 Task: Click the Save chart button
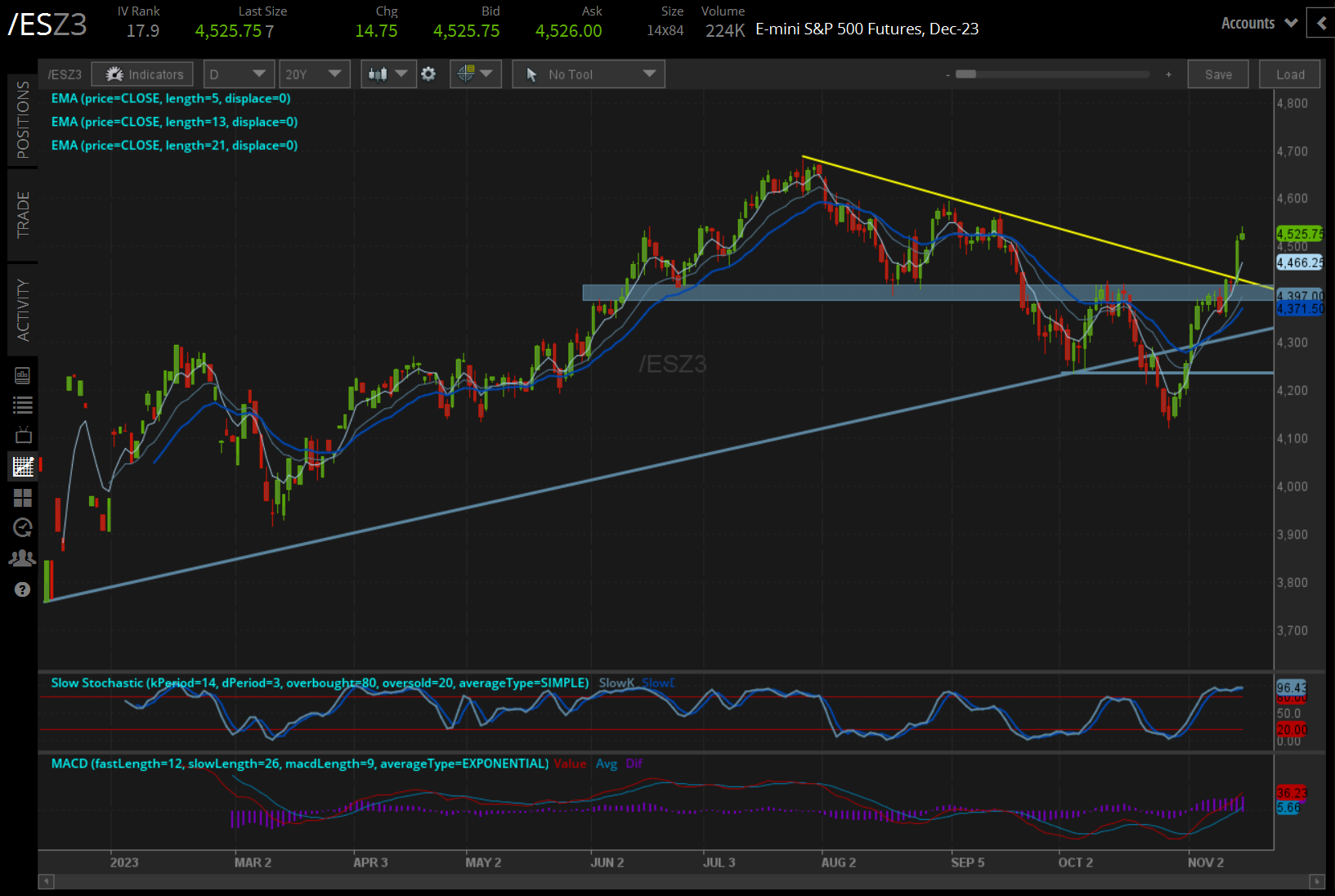[x=1217, y=74]
